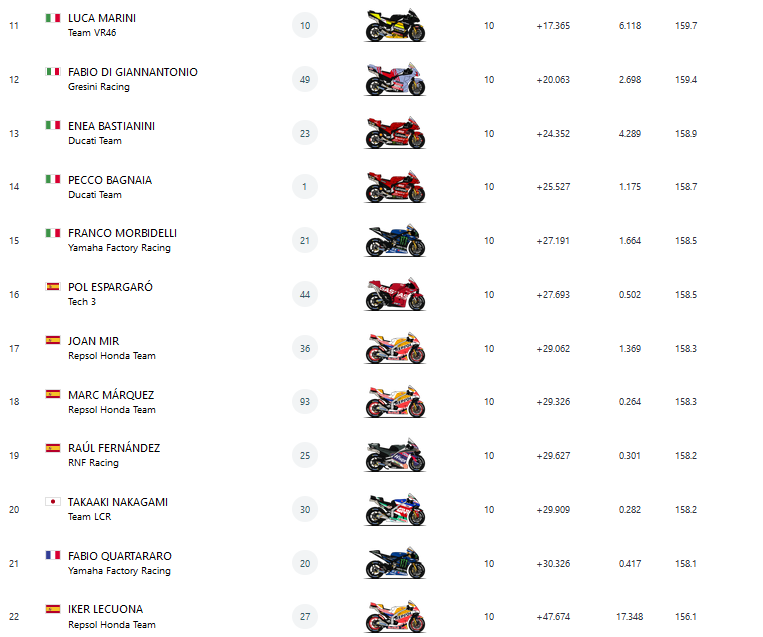
Task: Click Fabio Di Giannantonio's Gresini bike image
Action: [395, 79]
